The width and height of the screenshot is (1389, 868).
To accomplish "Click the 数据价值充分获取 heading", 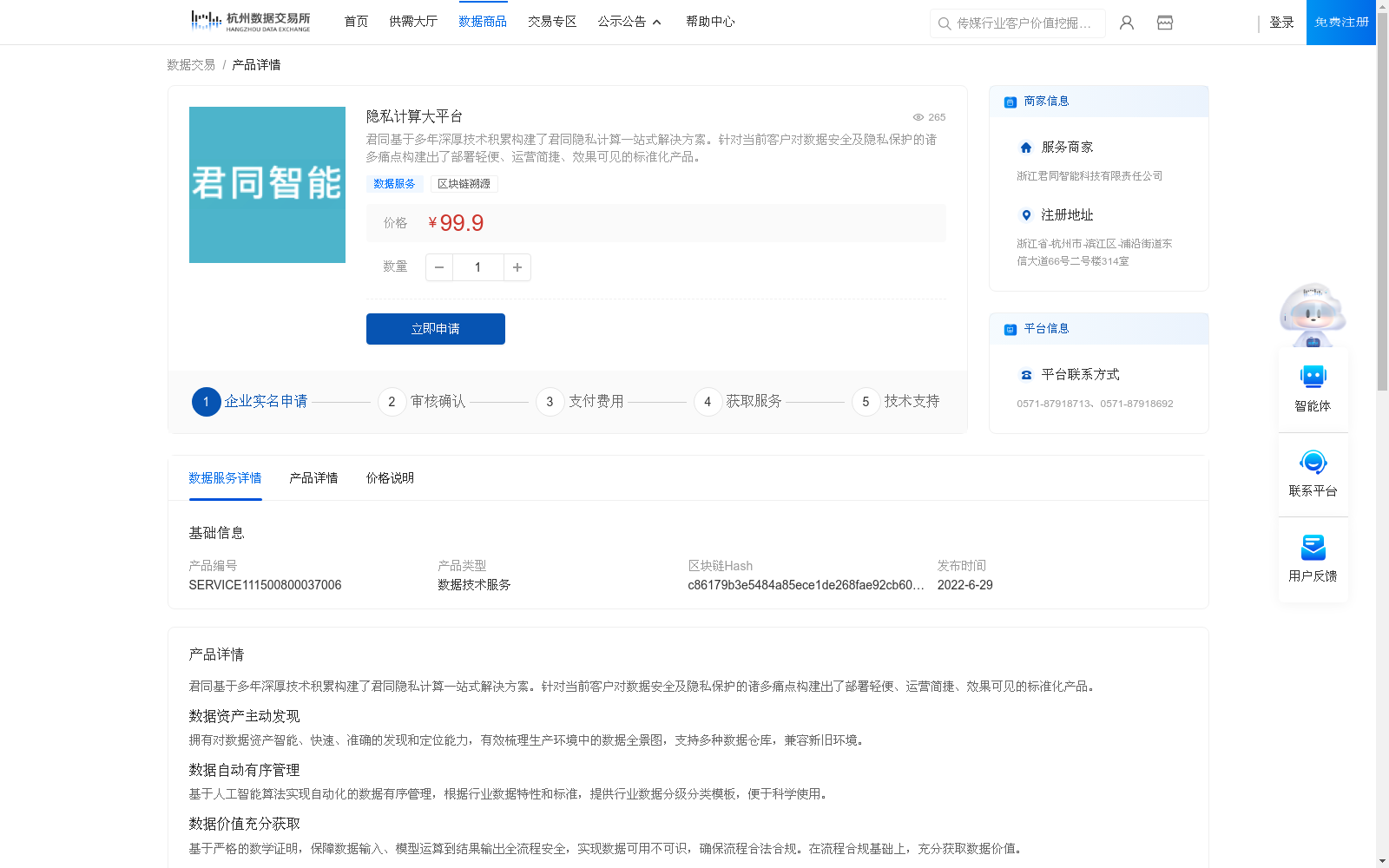I will (244, 824).
